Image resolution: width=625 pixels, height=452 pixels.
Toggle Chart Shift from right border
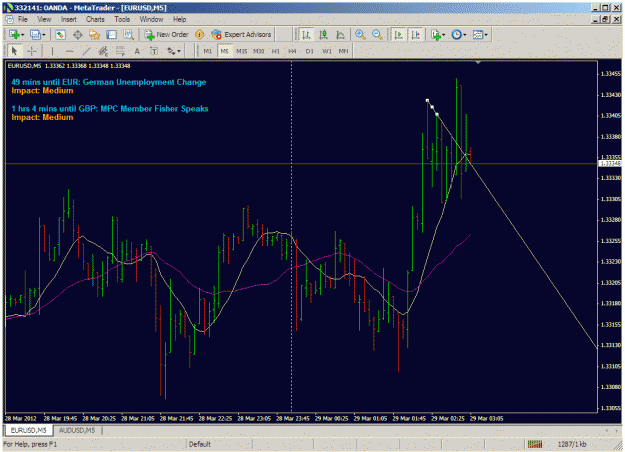point(415,35)
